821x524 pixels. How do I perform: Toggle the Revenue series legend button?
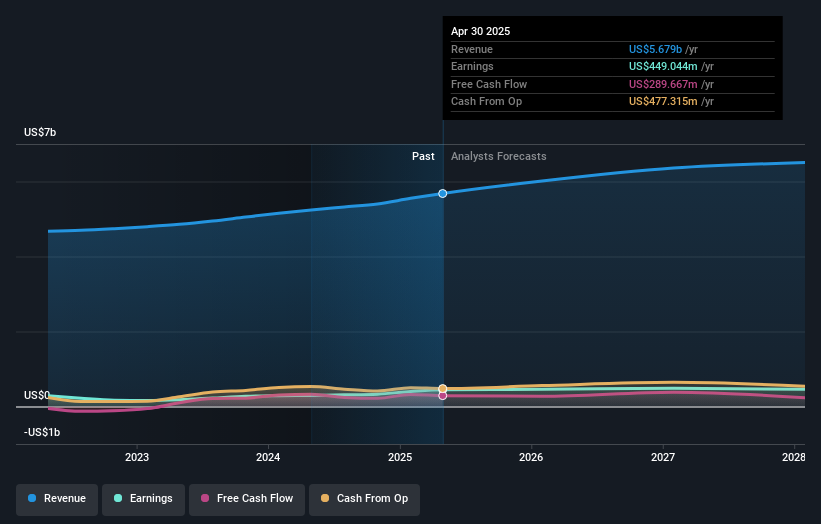(x=57, y=498)
